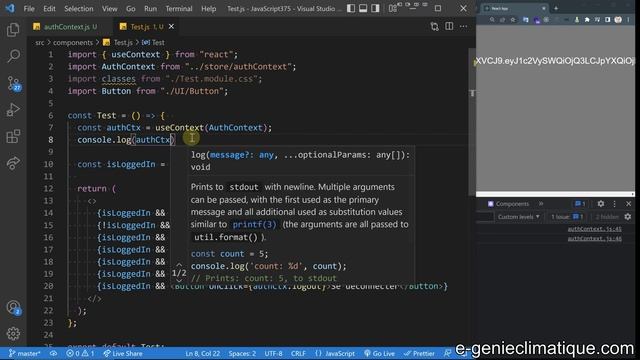The image size is (640, 360).
Task: Click the Open Changes icon in editor toolbar
Action: click(x=434, y=27)
